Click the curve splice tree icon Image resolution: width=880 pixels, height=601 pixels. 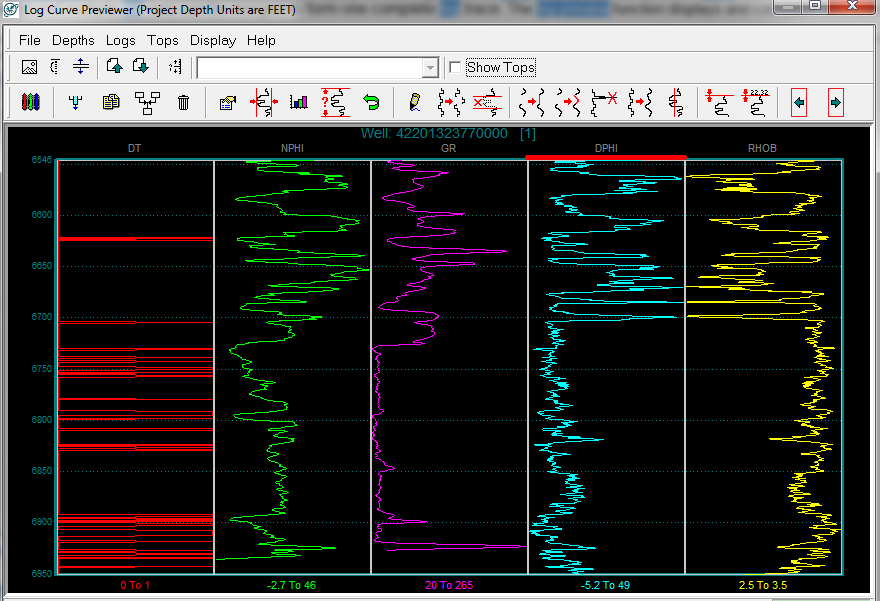[149, 102]
